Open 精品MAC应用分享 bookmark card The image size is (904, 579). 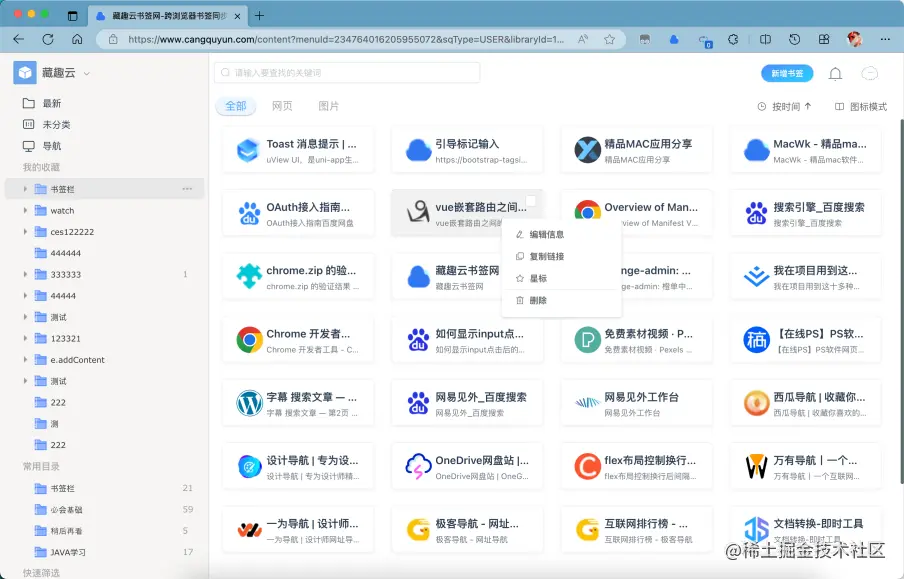coord(636,150)
